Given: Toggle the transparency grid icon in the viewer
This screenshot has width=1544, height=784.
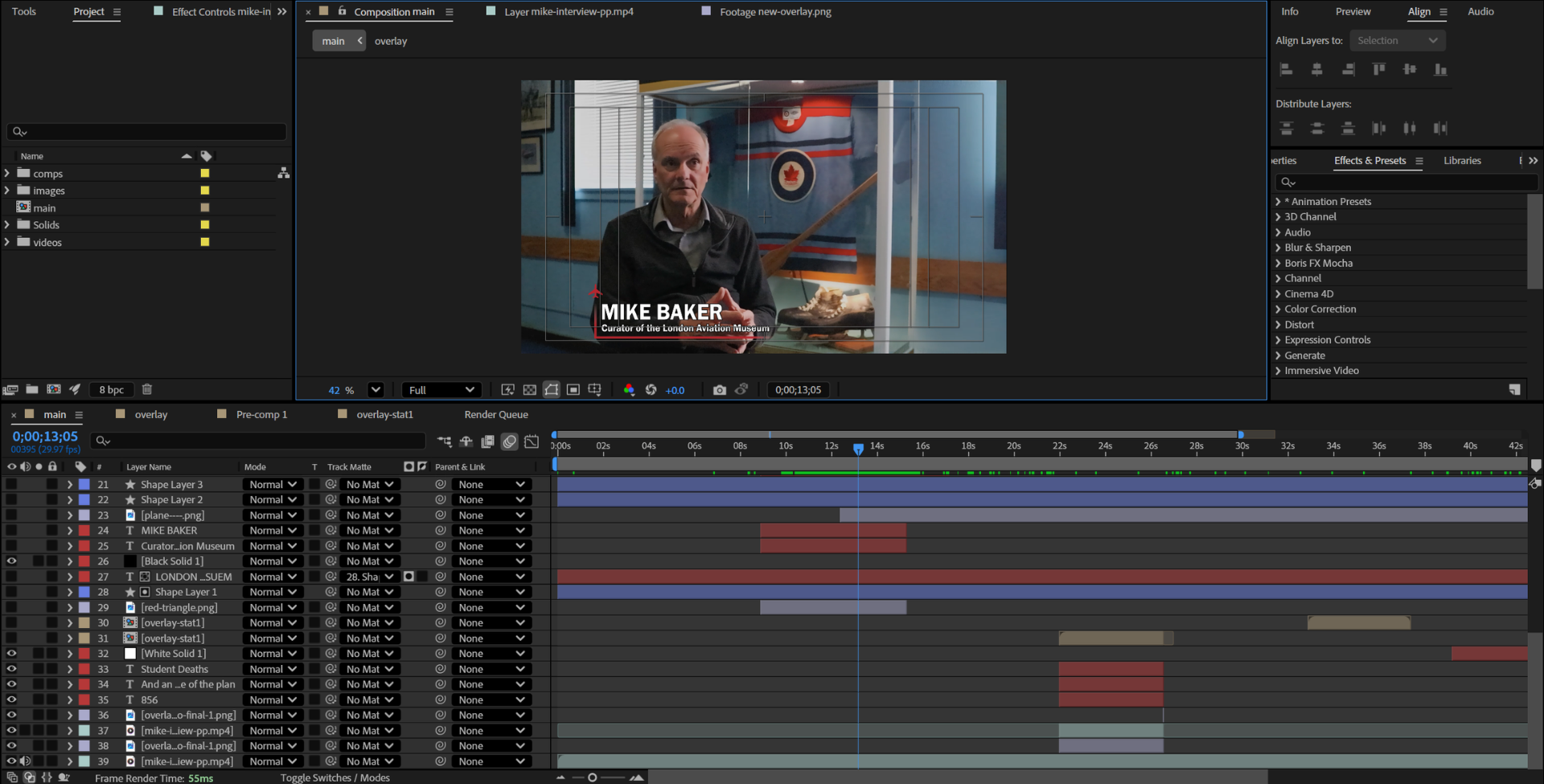Looking at the screenshot, I should (x=530, y=390).
